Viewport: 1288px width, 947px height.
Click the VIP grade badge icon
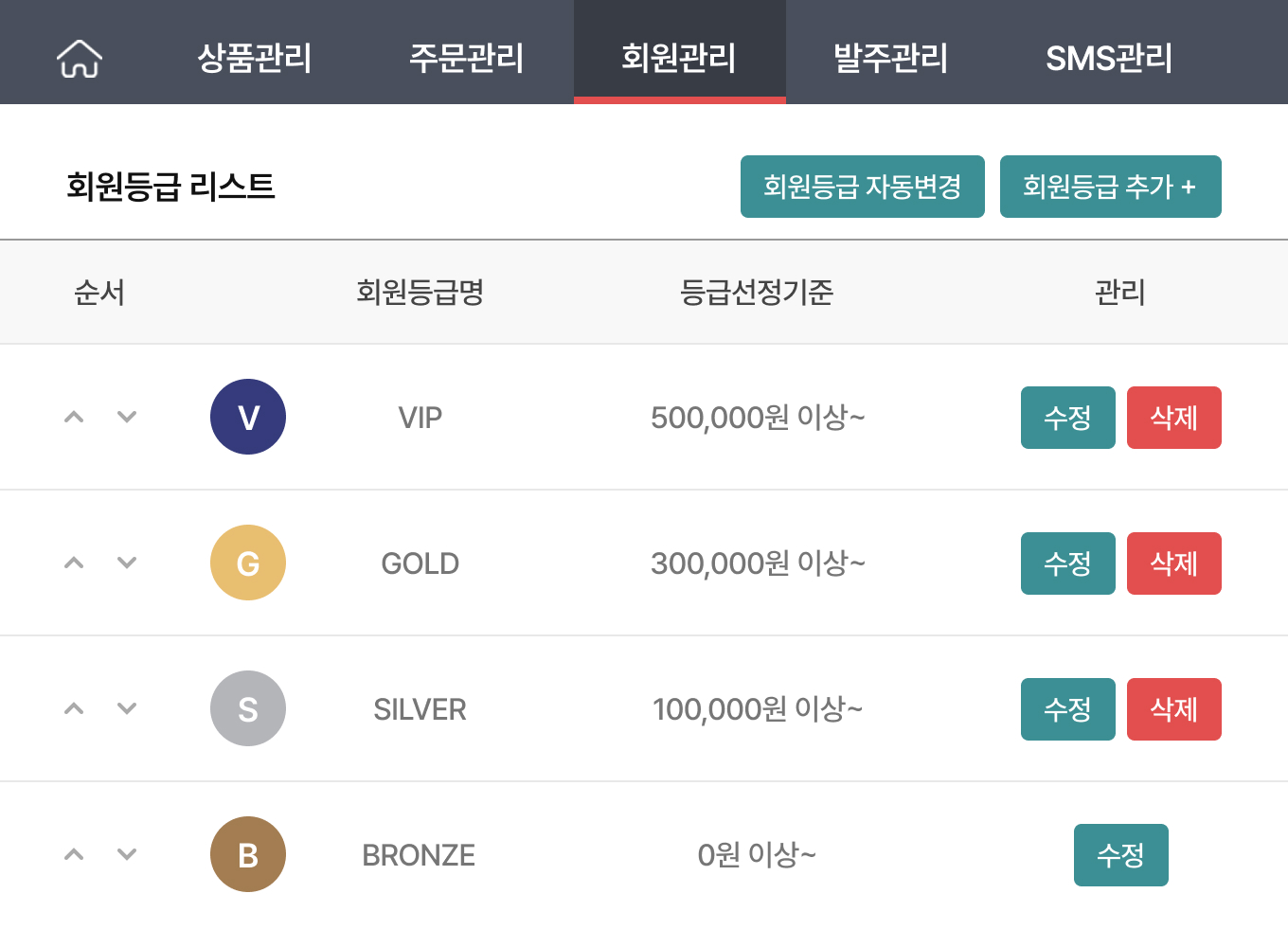[248, 417]
